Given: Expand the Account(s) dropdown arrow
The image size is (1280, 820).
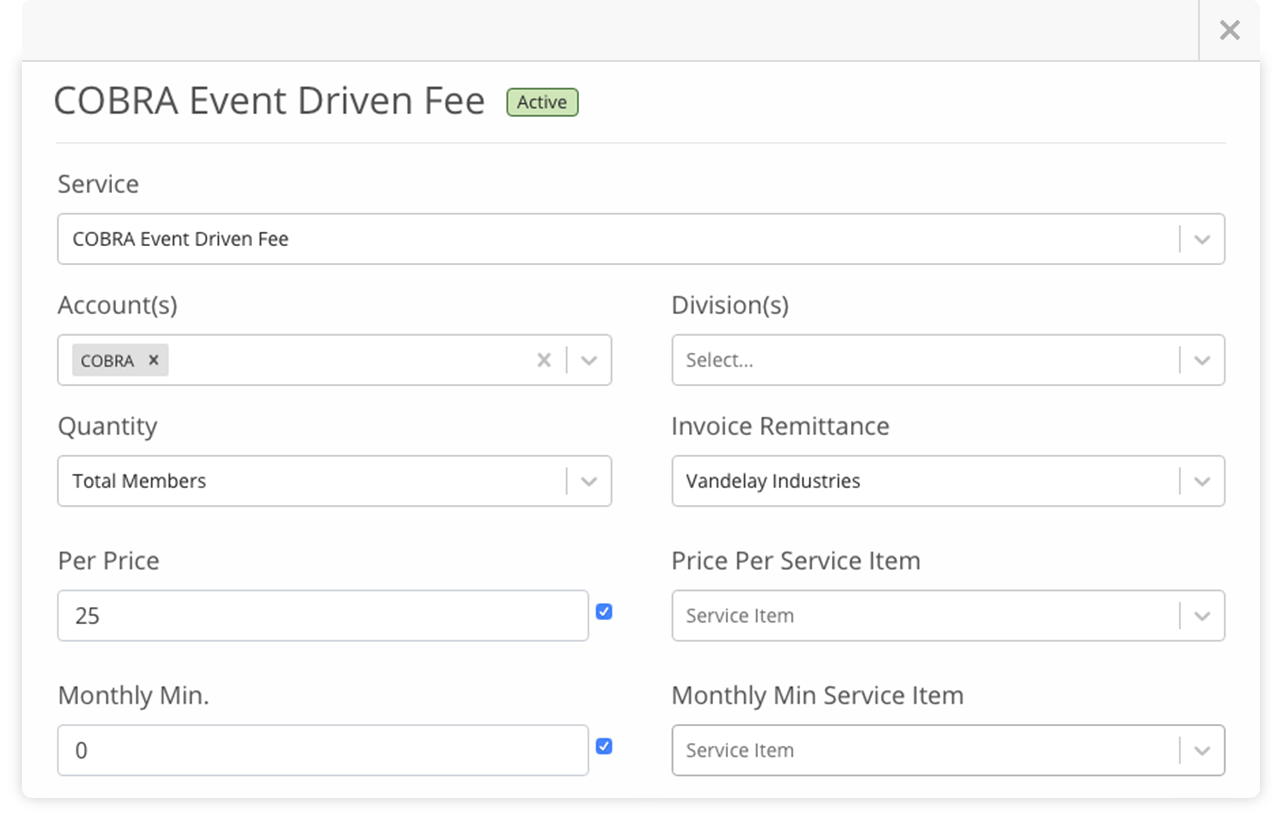Looking at the screenshot, I should point(589,360).
